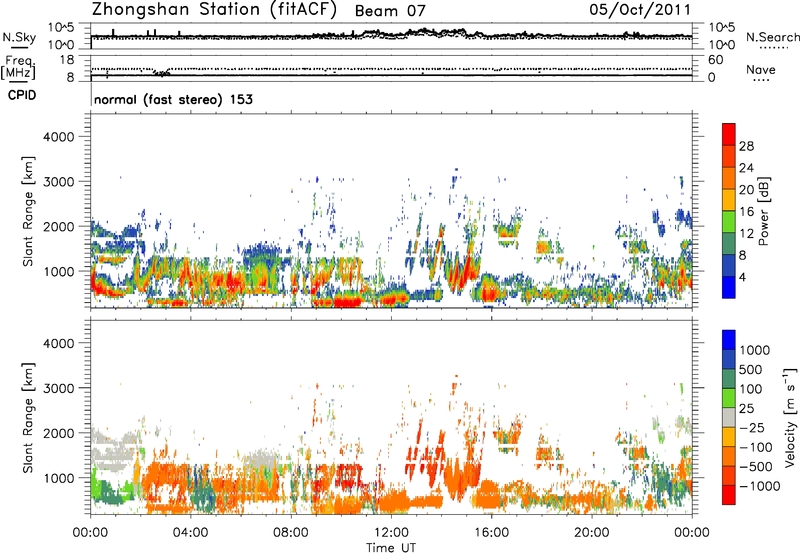The image size is (800, 554).
Task: Click the blue bottom segment of power colorbar
Action: point(729,287)
